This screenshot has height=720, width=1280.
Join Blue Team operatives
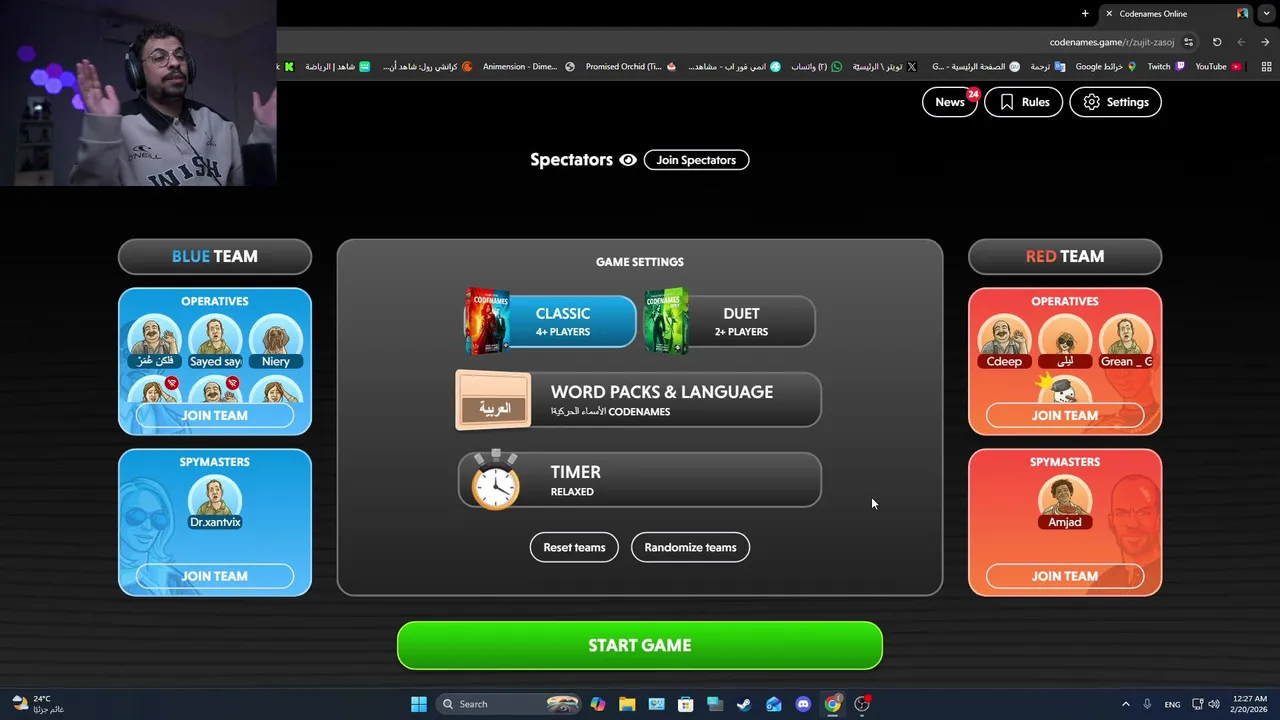[x=215, y=415]
